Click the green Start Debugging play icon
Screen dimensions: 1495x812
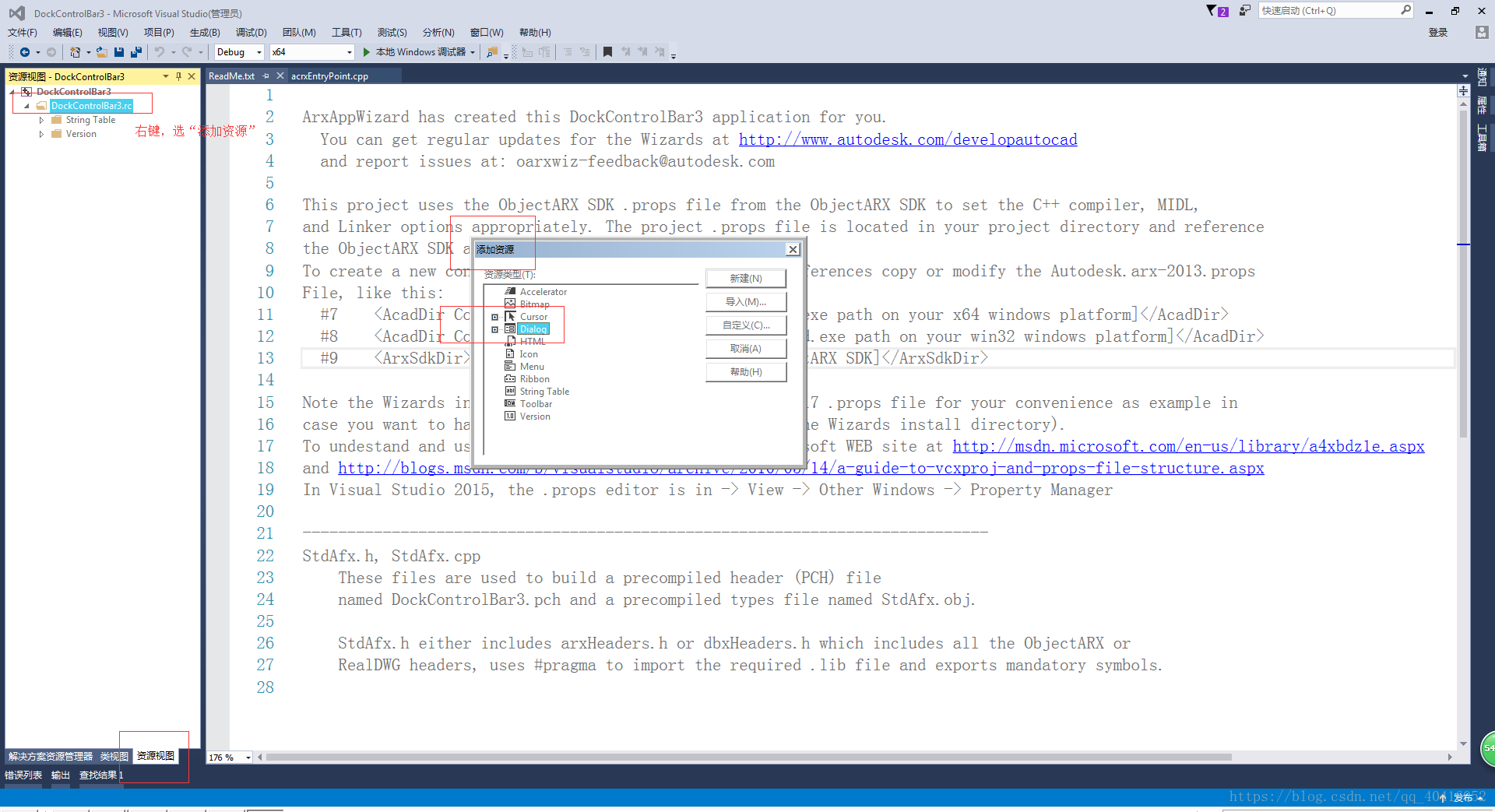pyautogui.click(x=366, y=52)
